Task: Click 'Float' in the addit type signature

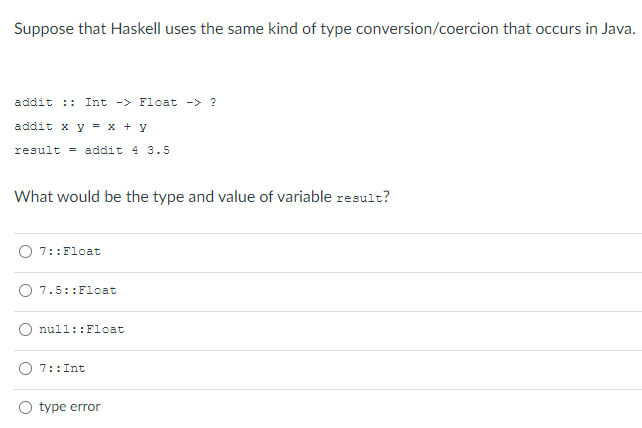Action: (158, 102)
